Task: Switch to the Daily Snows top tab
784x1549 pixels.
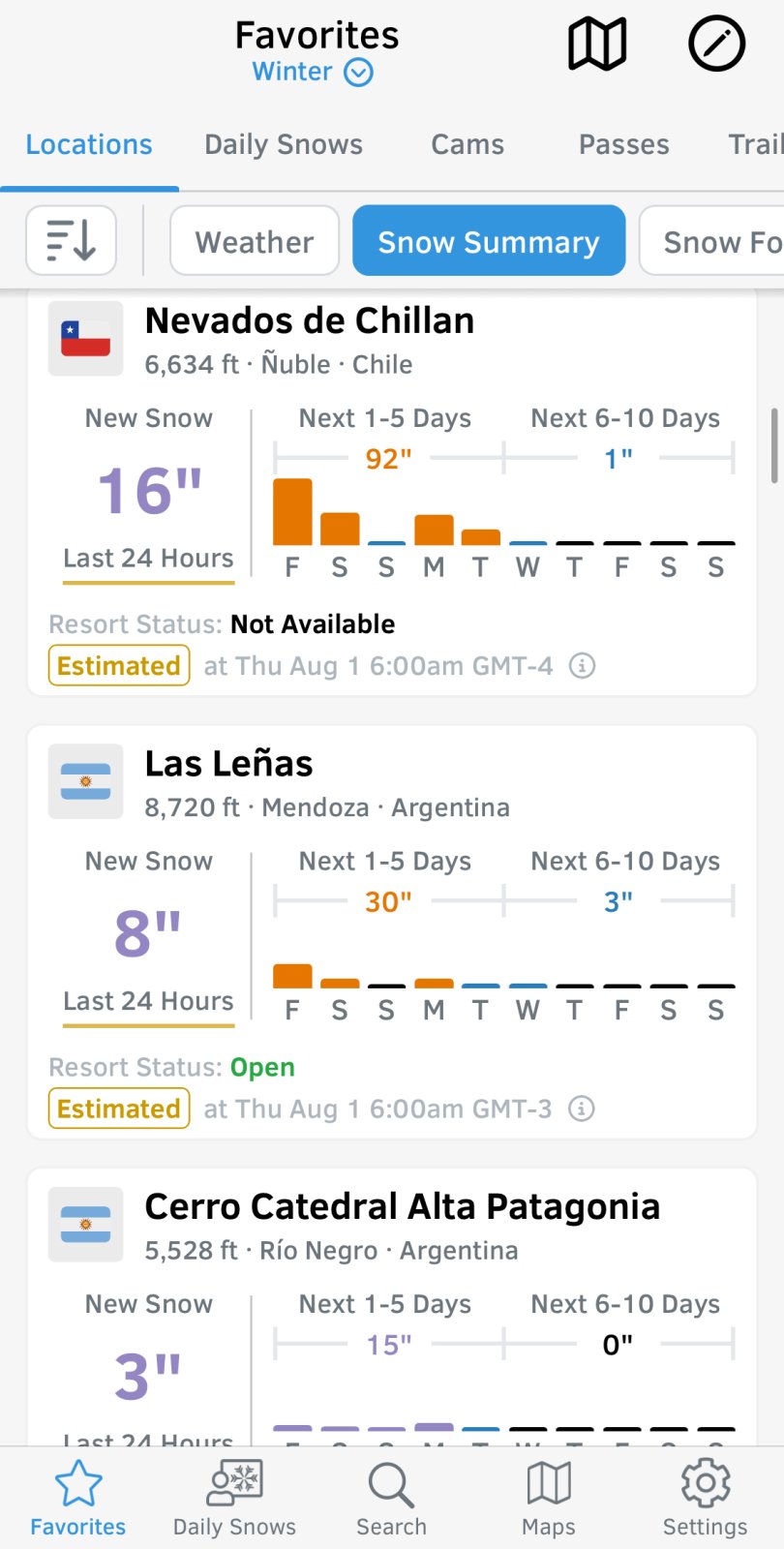Action: [284, 144]
